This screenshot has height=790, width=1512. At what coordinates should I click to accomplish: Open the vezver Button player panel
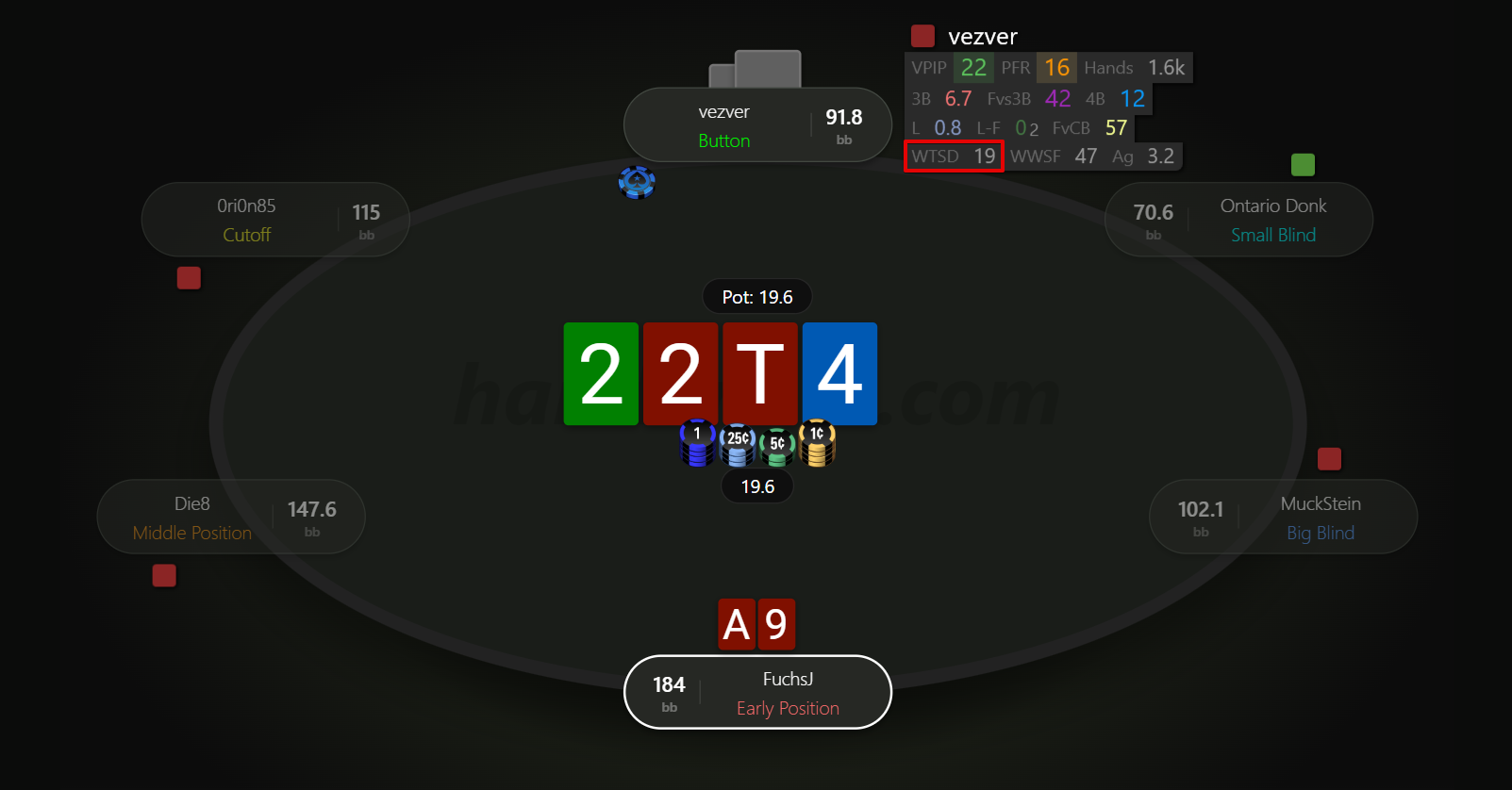[x=757, y=125]
